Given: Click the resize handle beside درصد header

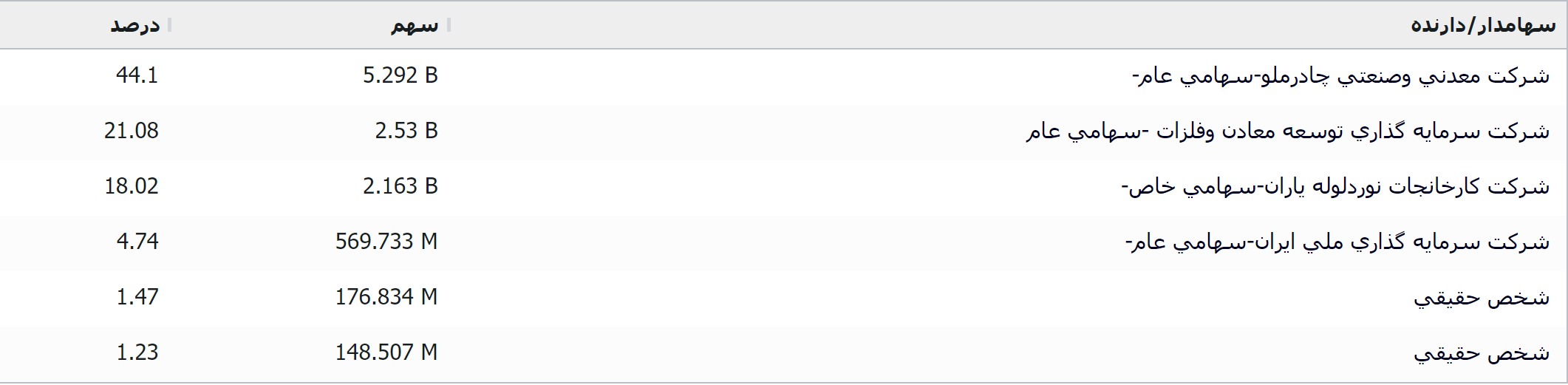Looking at the screenshot, I should pos(170,25).
